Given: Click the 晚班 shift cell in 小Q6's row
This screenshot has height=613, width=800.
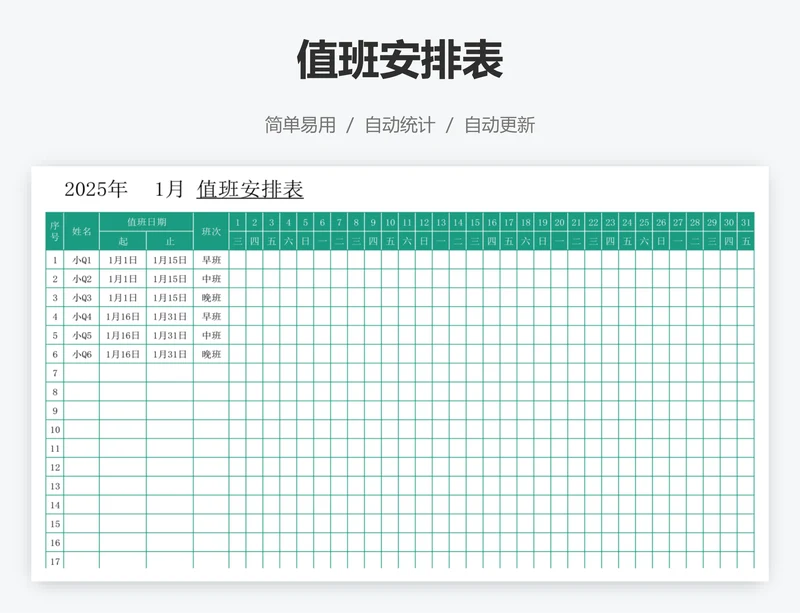Looking at the screenshot, I should [211, 354].
